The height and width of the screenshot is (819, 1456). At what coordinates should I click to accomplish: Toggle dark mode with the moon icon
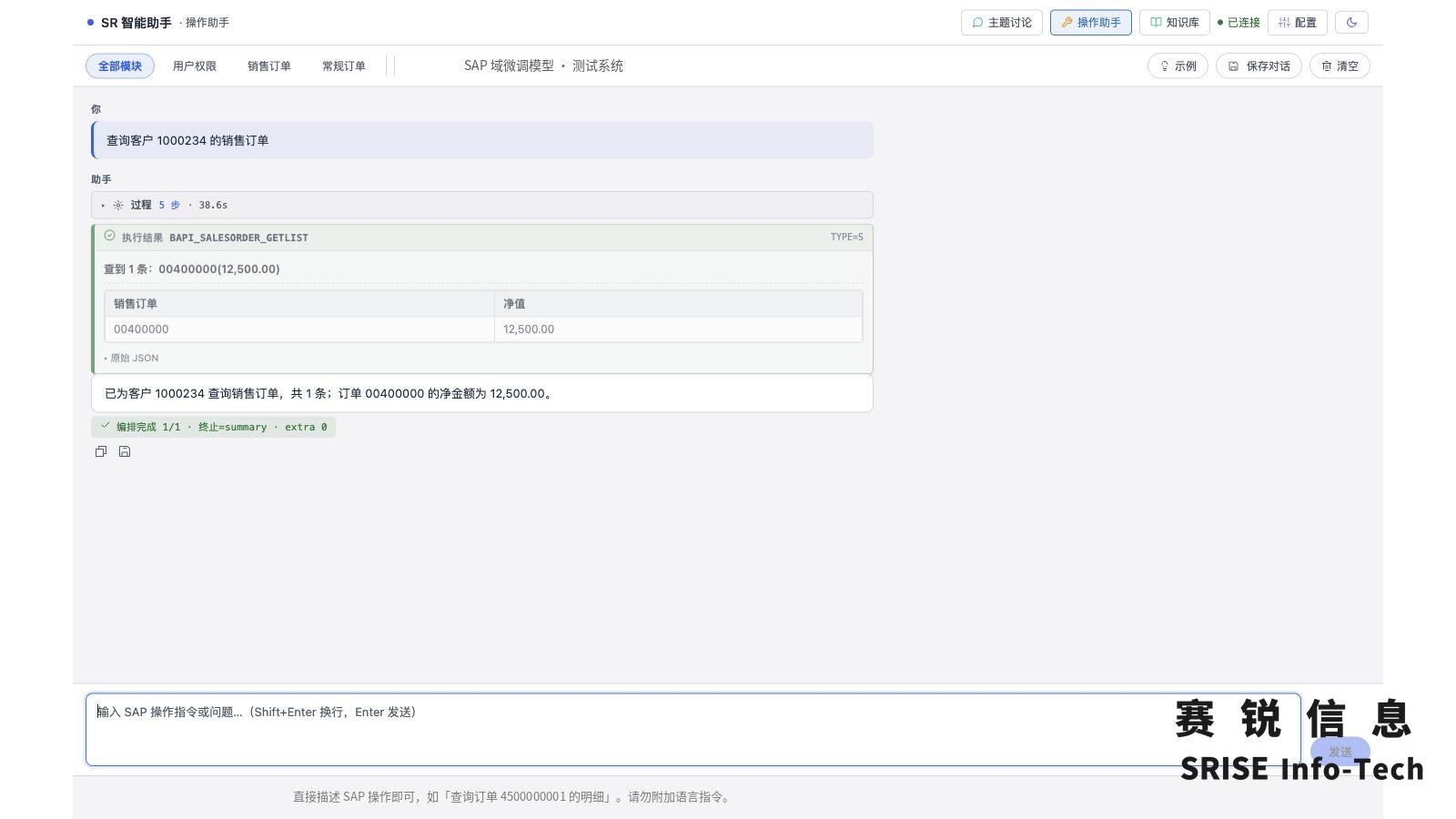1351,23
